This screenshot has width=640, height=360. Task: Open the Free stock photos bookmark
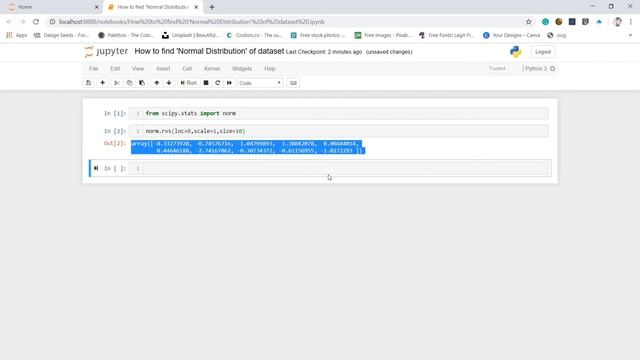pos(318,36)
